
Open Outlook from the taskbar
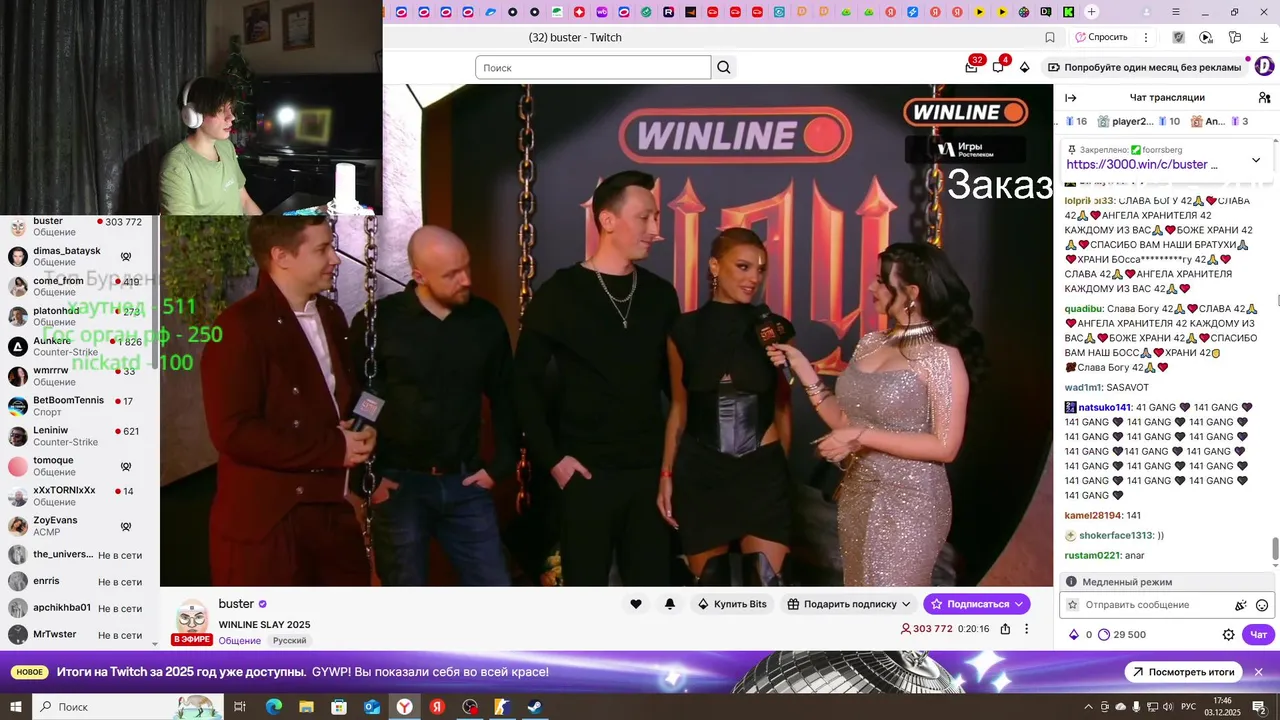click(371, 707)
